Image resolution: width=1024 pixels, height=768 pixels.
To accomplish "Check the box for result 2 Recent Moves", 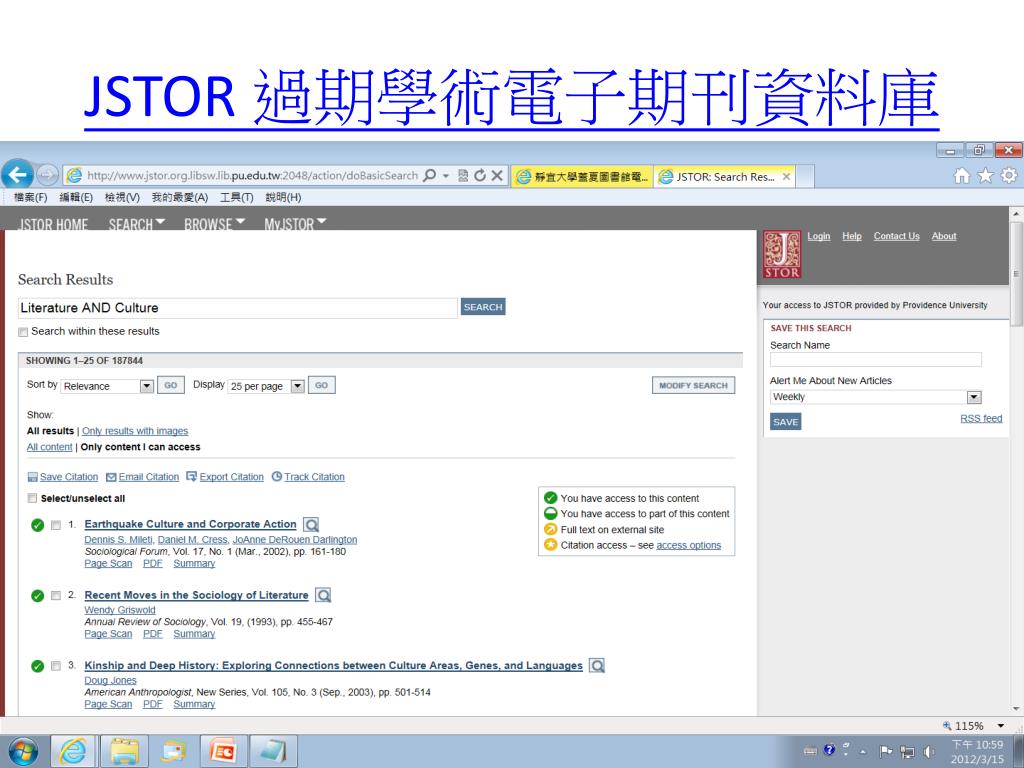I will [56, 596].
